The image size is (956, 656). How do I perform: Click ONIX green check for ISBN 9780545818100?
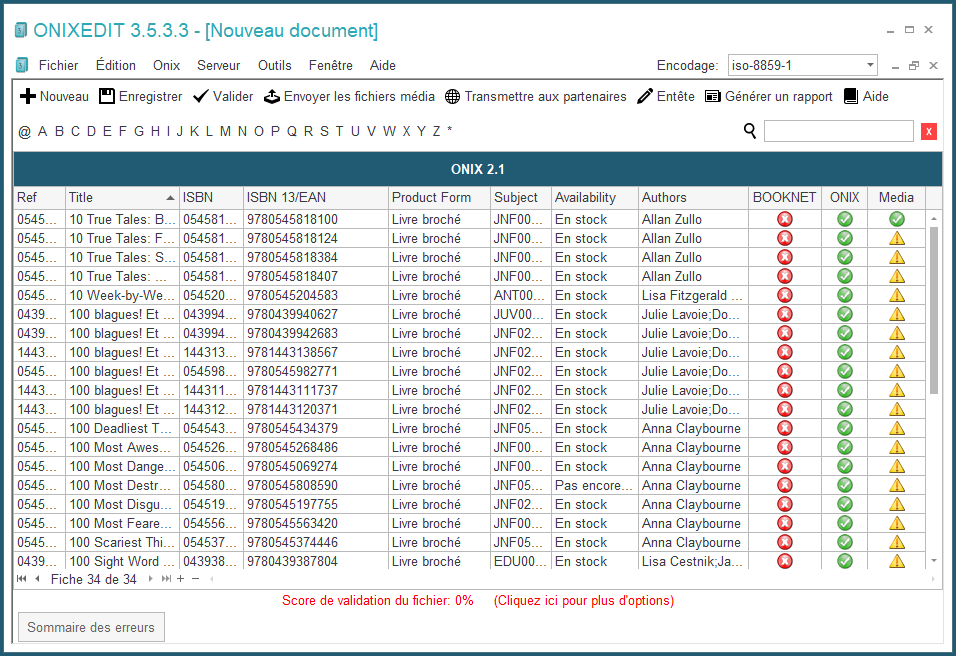tap(844, 219)
